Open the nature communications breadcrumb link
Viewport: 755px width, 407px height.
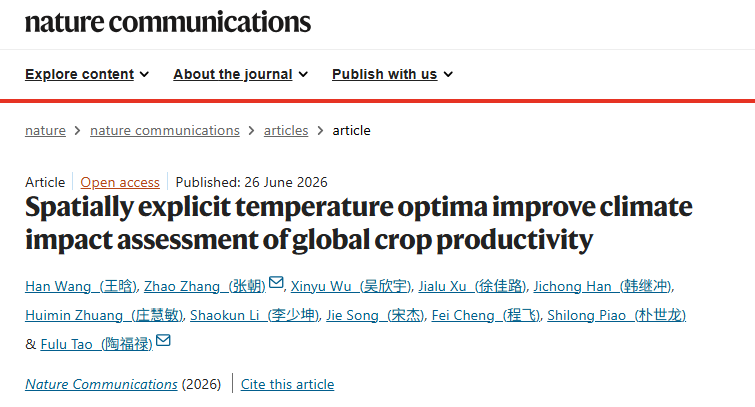click(165, 131)
